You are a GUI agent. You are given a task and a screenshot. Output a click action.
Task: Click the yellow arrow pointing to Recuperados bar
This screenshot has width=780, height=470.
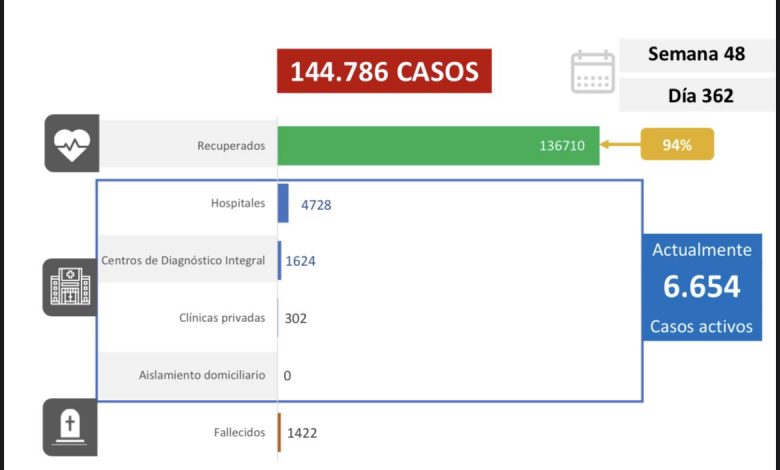click(x=620, y=145)
